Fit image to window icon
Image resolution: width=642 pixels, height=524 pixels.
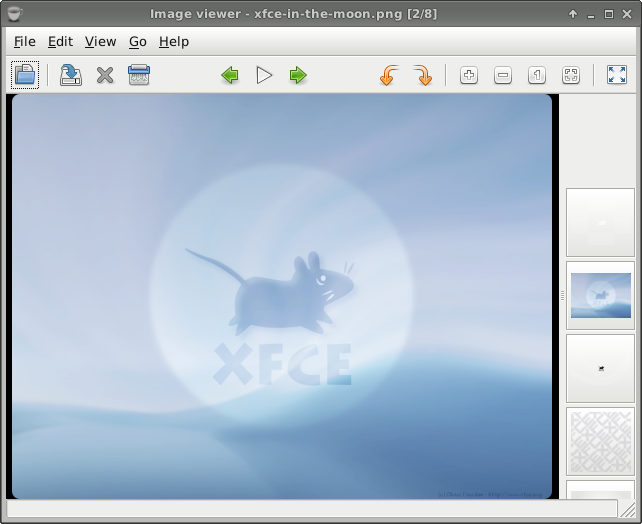click(571, 75)
